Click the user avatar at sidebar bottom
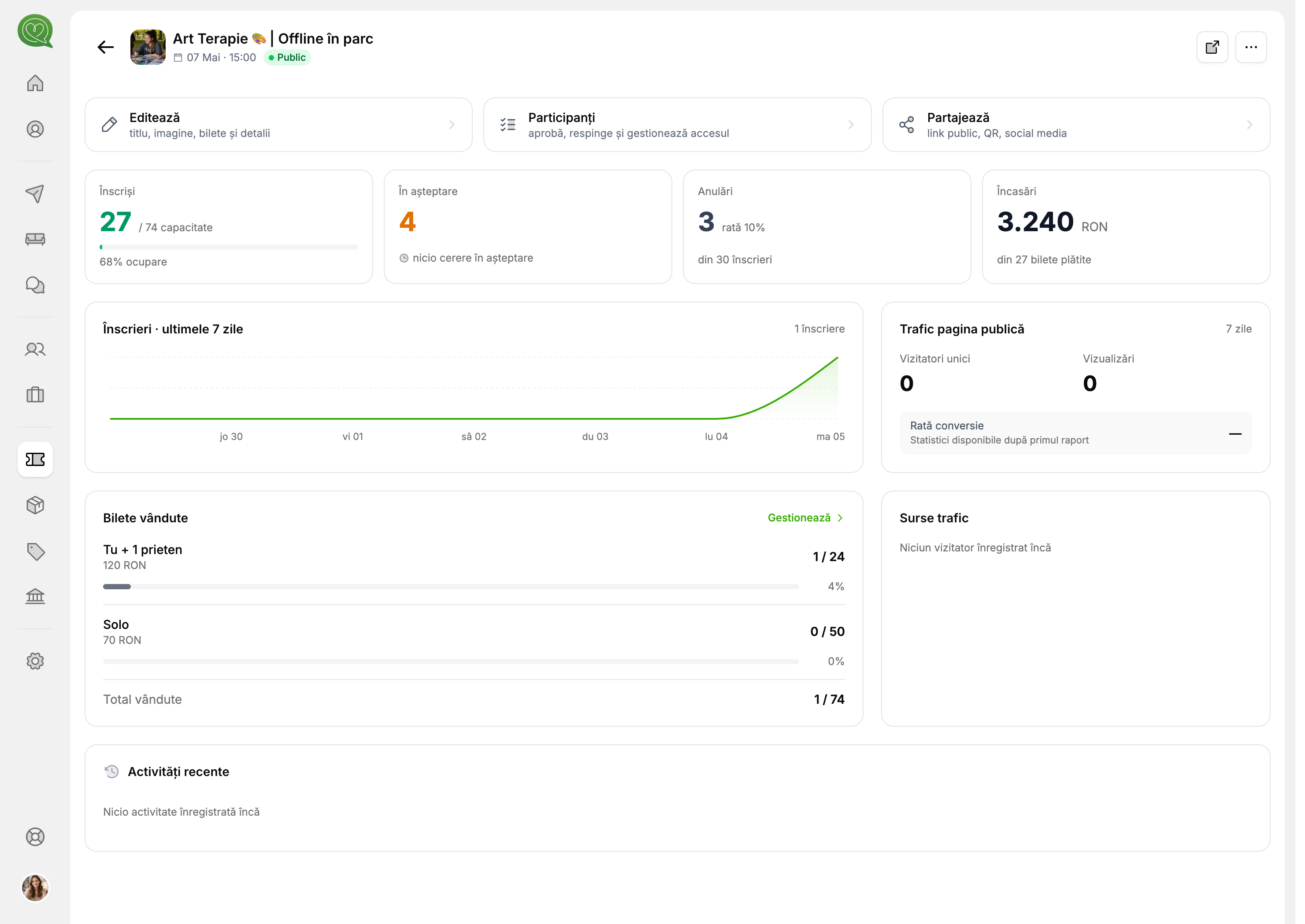 coord(35,888)
